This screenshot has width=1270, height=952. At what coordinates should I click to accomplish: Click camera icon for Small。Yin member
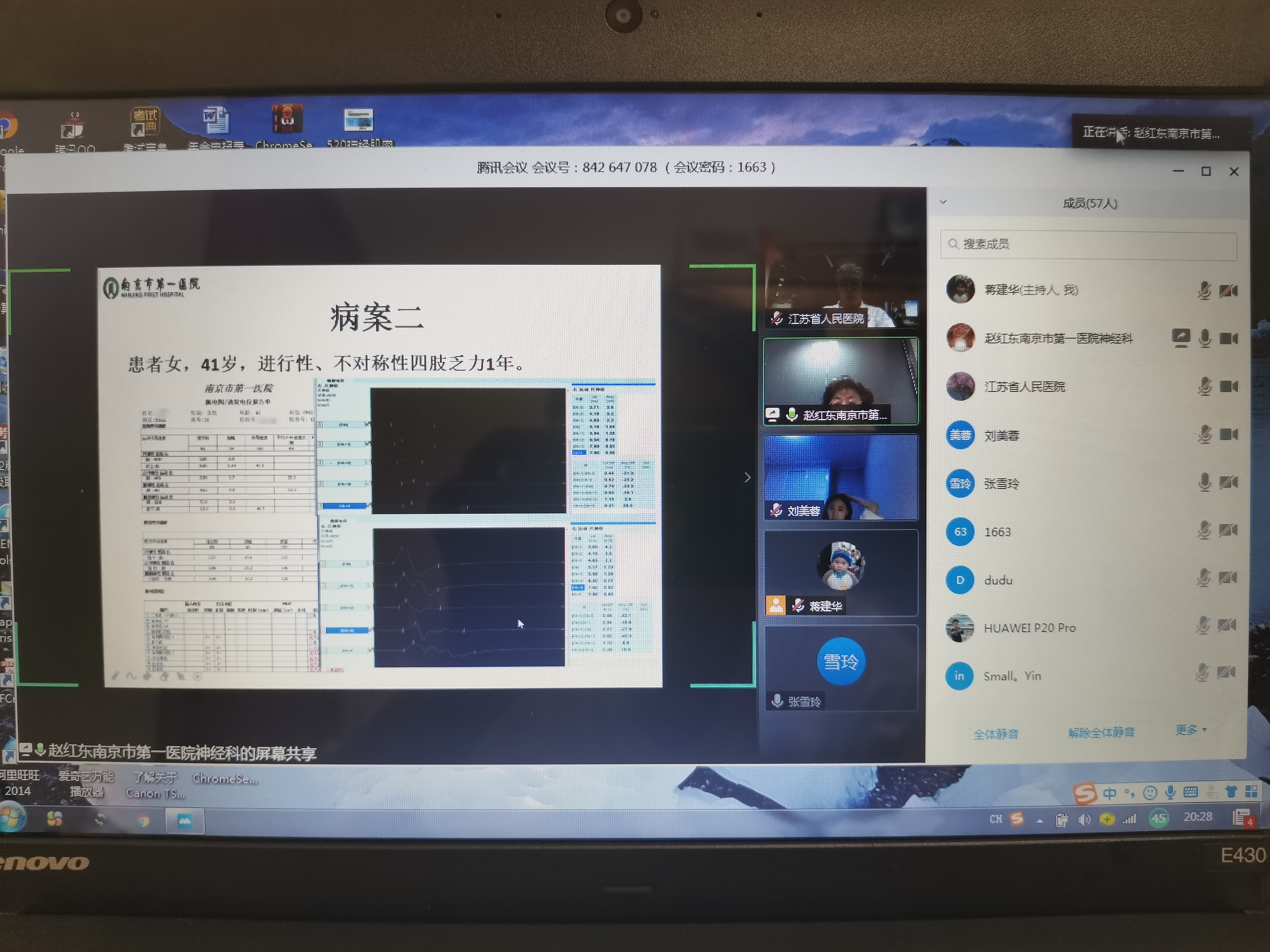(1227, 672)
